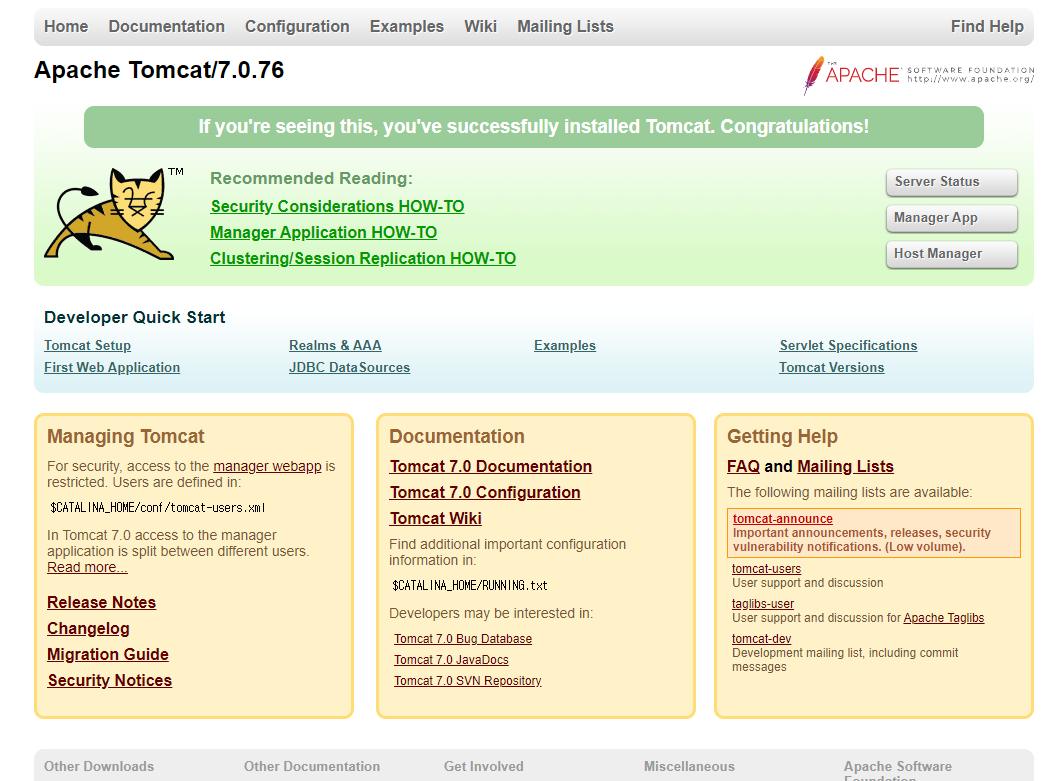Viewport: 1050px width, 781px height.
Task: Open Security Notices link
Action: click(x=110, y=681)
